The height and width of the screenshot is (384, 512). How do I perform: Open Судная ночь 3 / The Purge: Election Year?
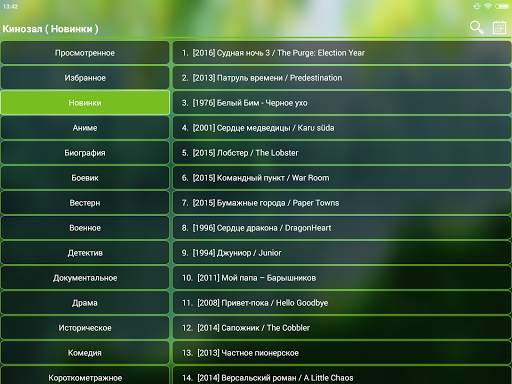[x=342, y=53]
